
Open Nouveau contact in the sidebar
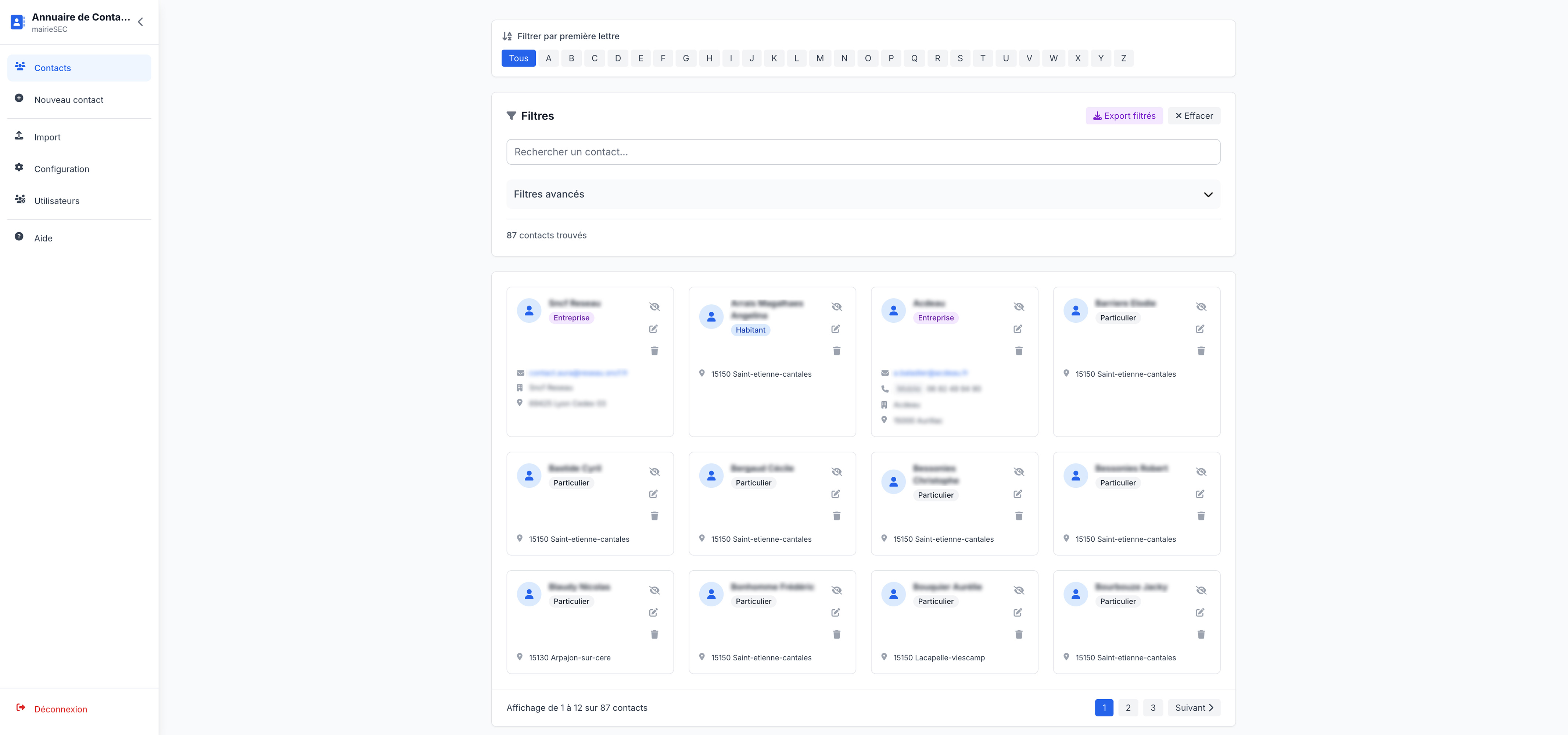pyautogui.click(x=68, y=100)
